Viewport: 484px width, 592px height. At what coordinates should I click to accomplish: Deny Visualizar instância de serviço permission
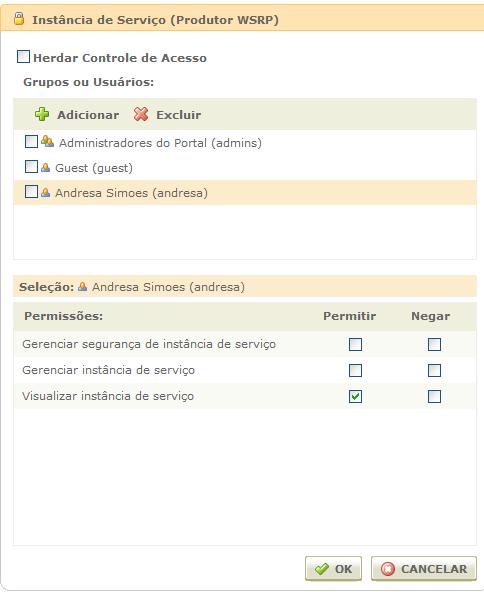point(434,396)
